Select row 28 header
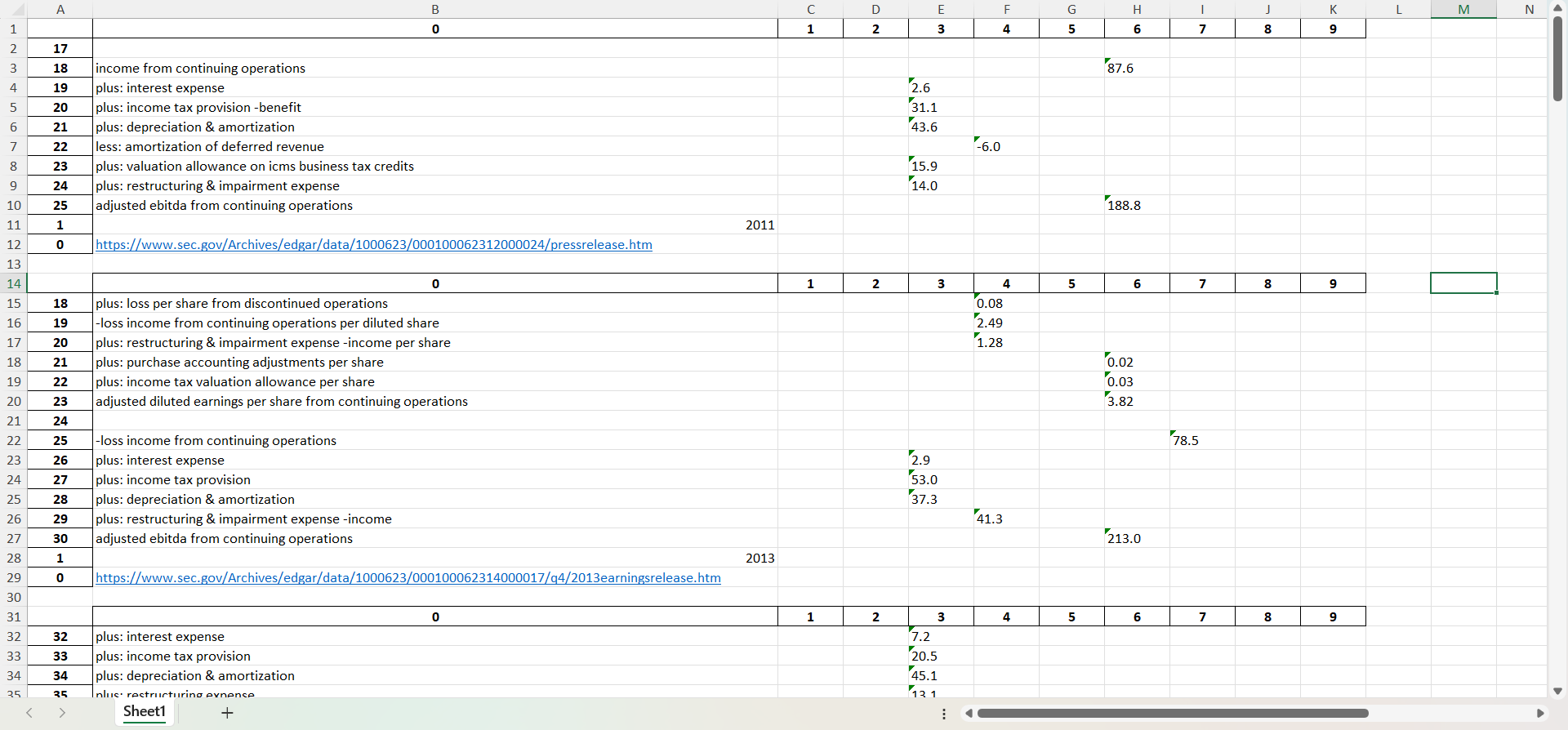This screenshot has width=1568, height=730. coord(14,558)
